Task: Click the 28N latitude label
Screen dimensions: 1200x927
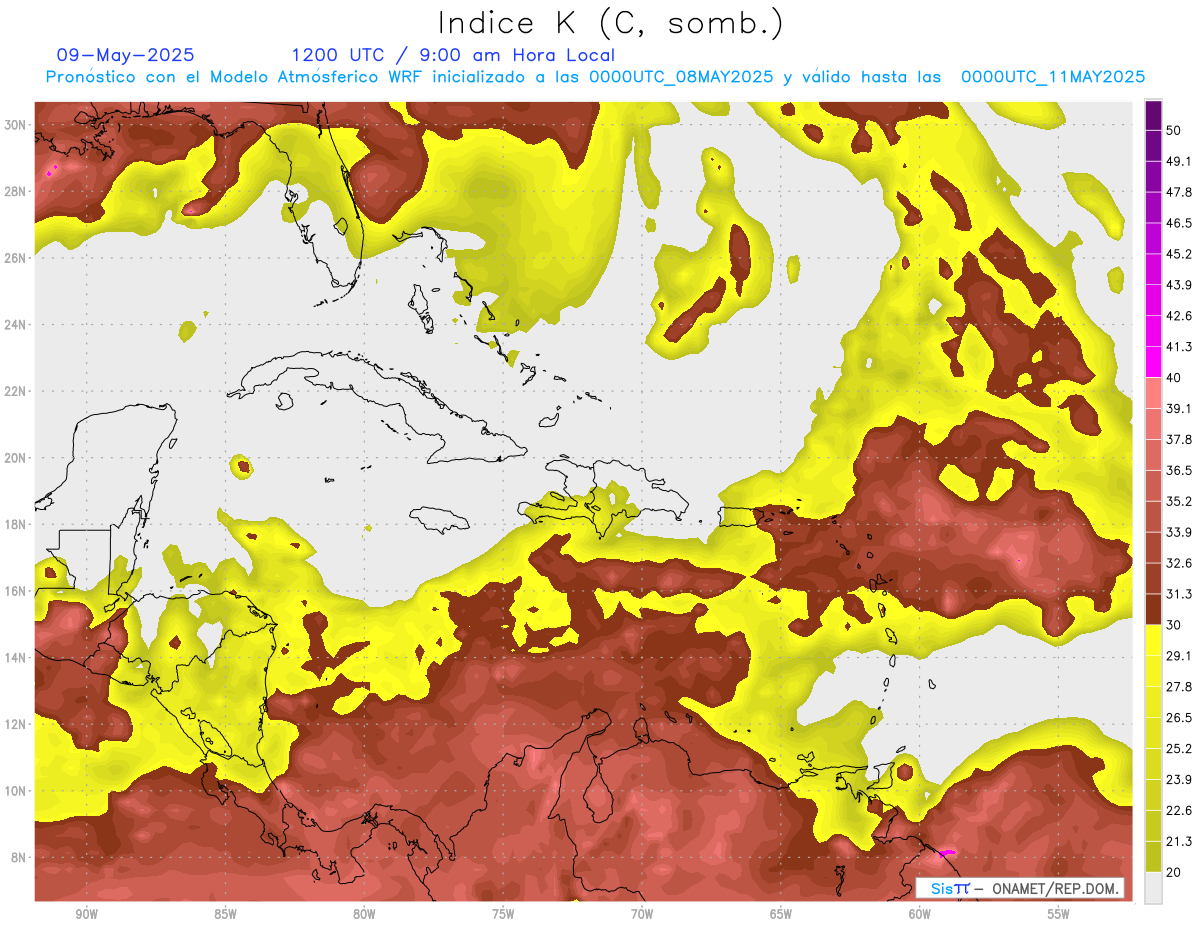Action: 17,191
